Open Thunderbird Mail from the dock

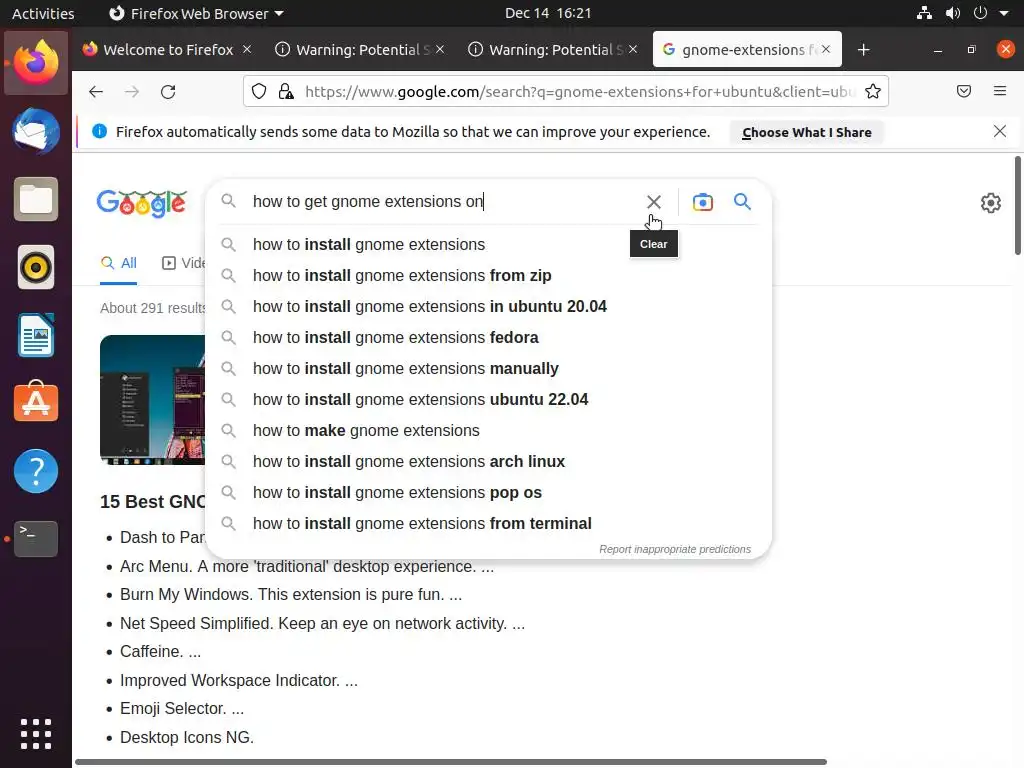(36, 131)
